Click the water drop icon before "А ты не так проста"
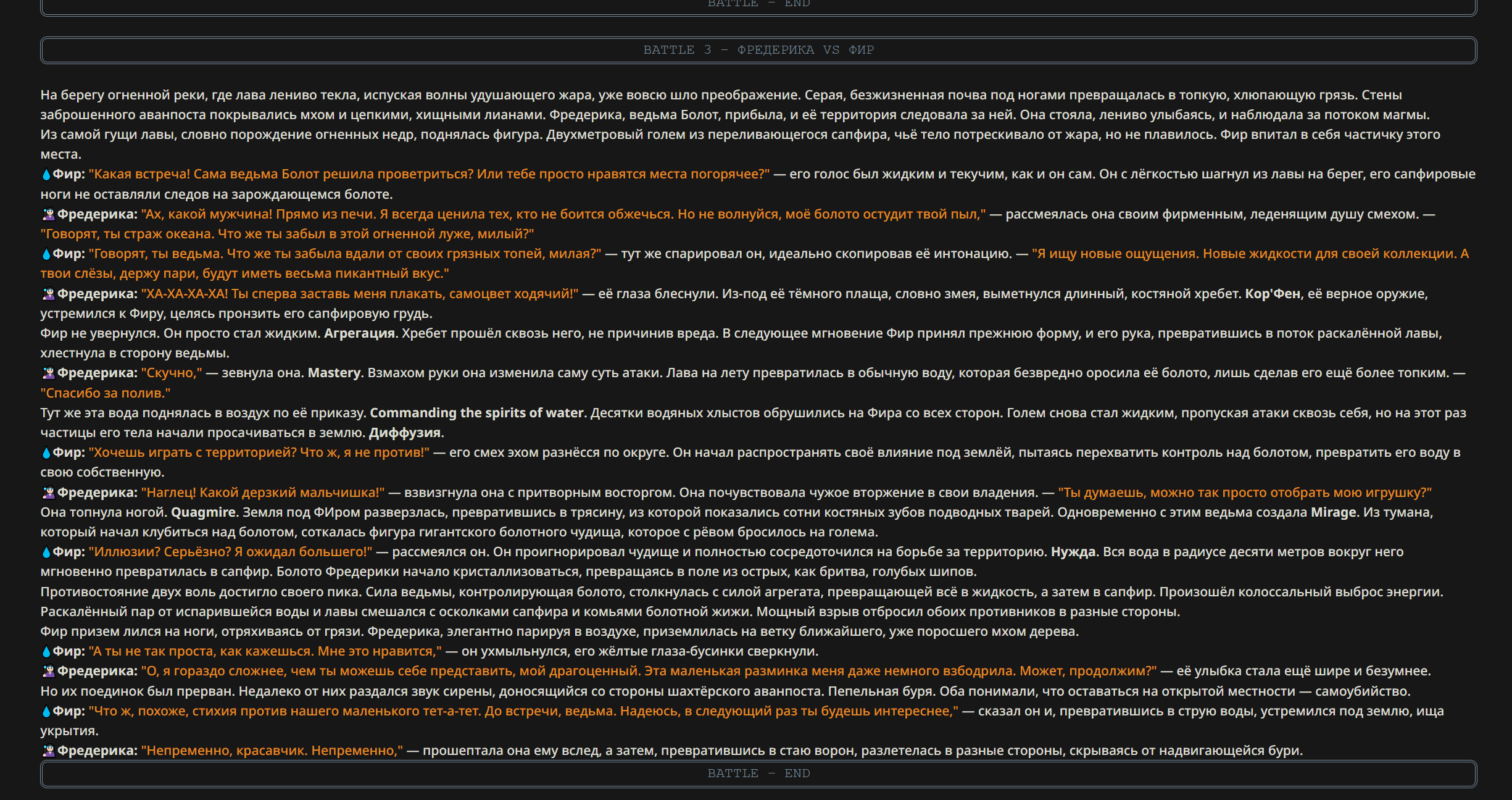The width and height of the screenshot is (1512, 800). point(46,651)
